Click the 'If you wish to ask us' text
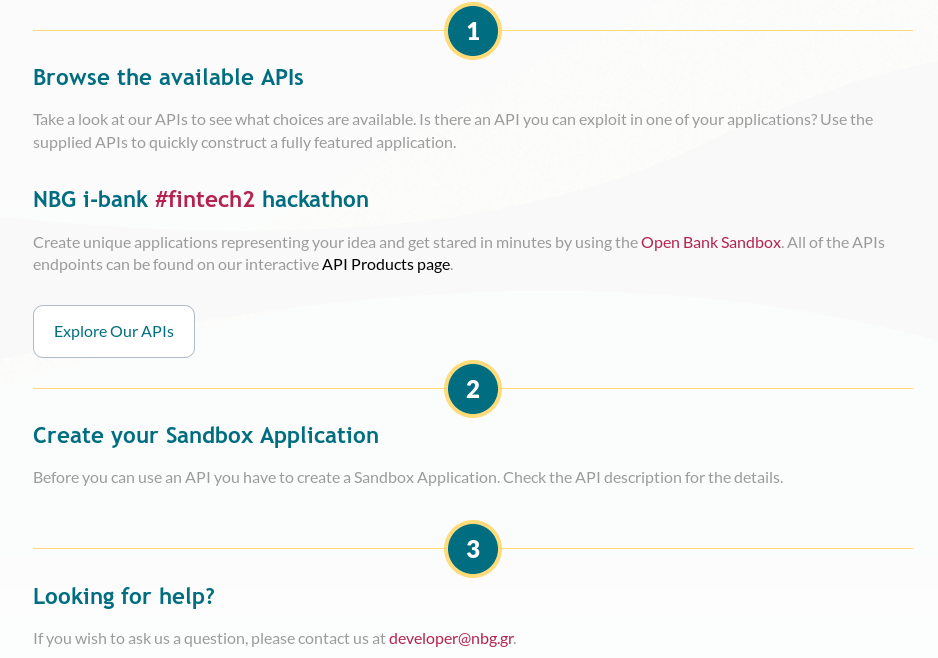The width and height of the screenshot is (938, 658). click(275, 638)
